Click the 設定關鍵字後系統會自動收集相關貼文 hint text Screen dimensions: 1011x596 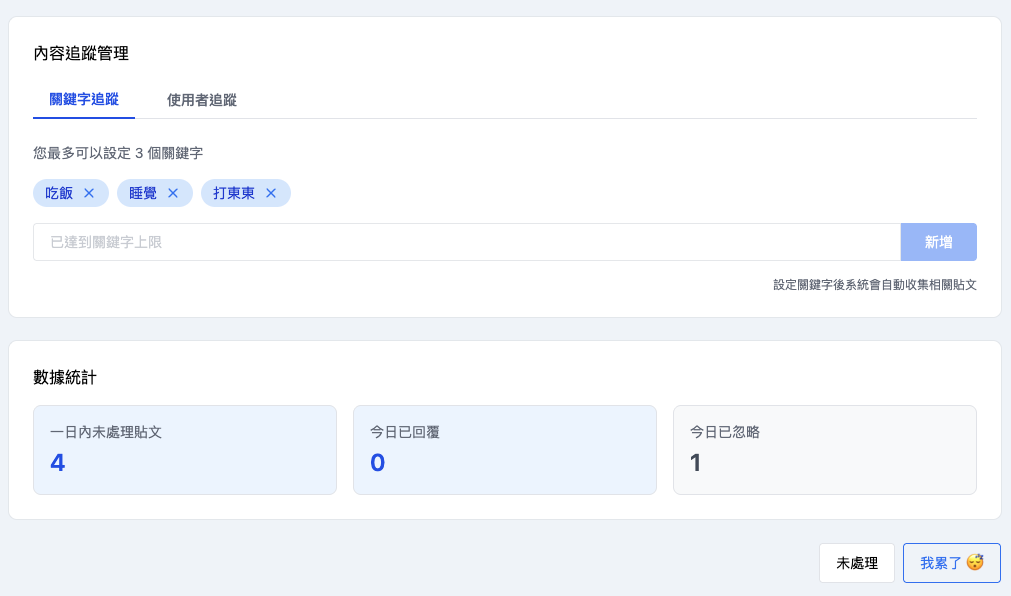[x=875, y=285]
